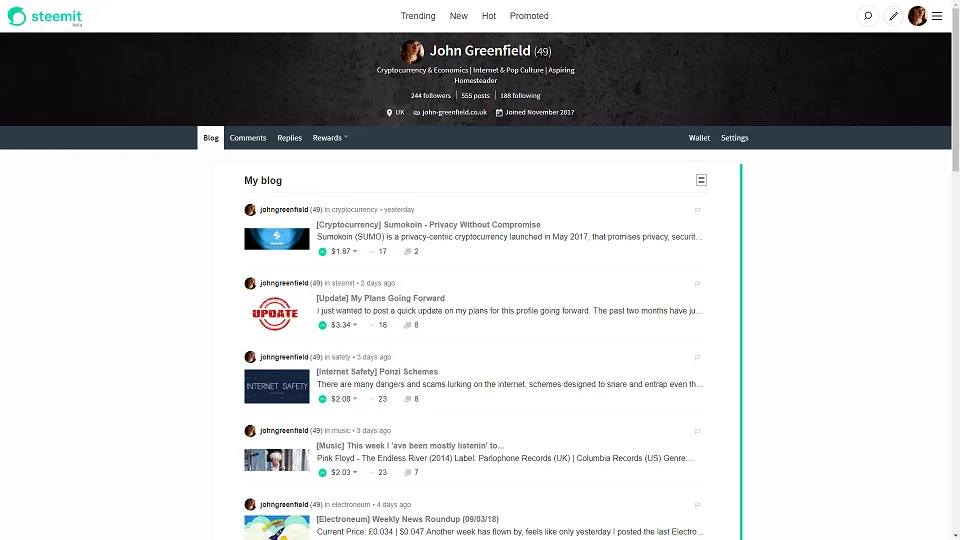This screenshot has width=960, height=540.
Task: Switch the blog layout with the list-view icon
Action: [x=701, y=180]
